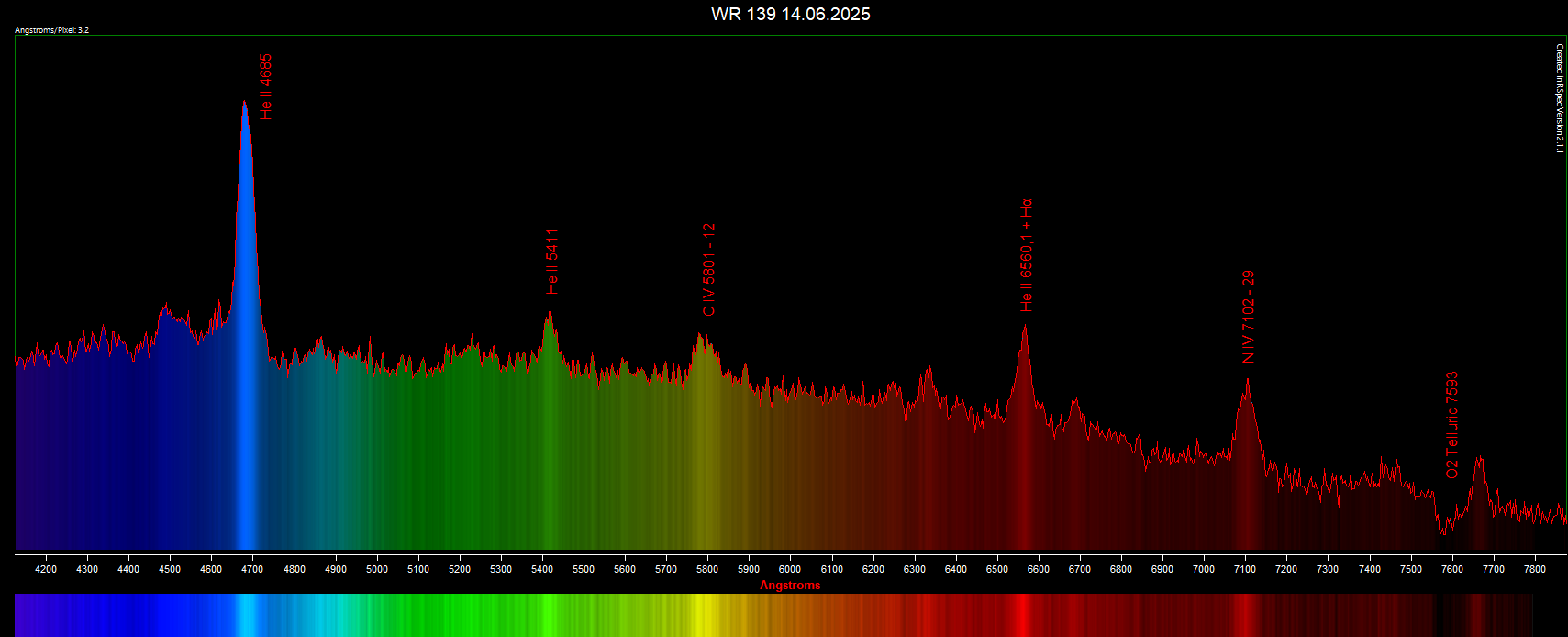
Task: Click the bright red Hα band in strip
Action: pos(1021,615)
